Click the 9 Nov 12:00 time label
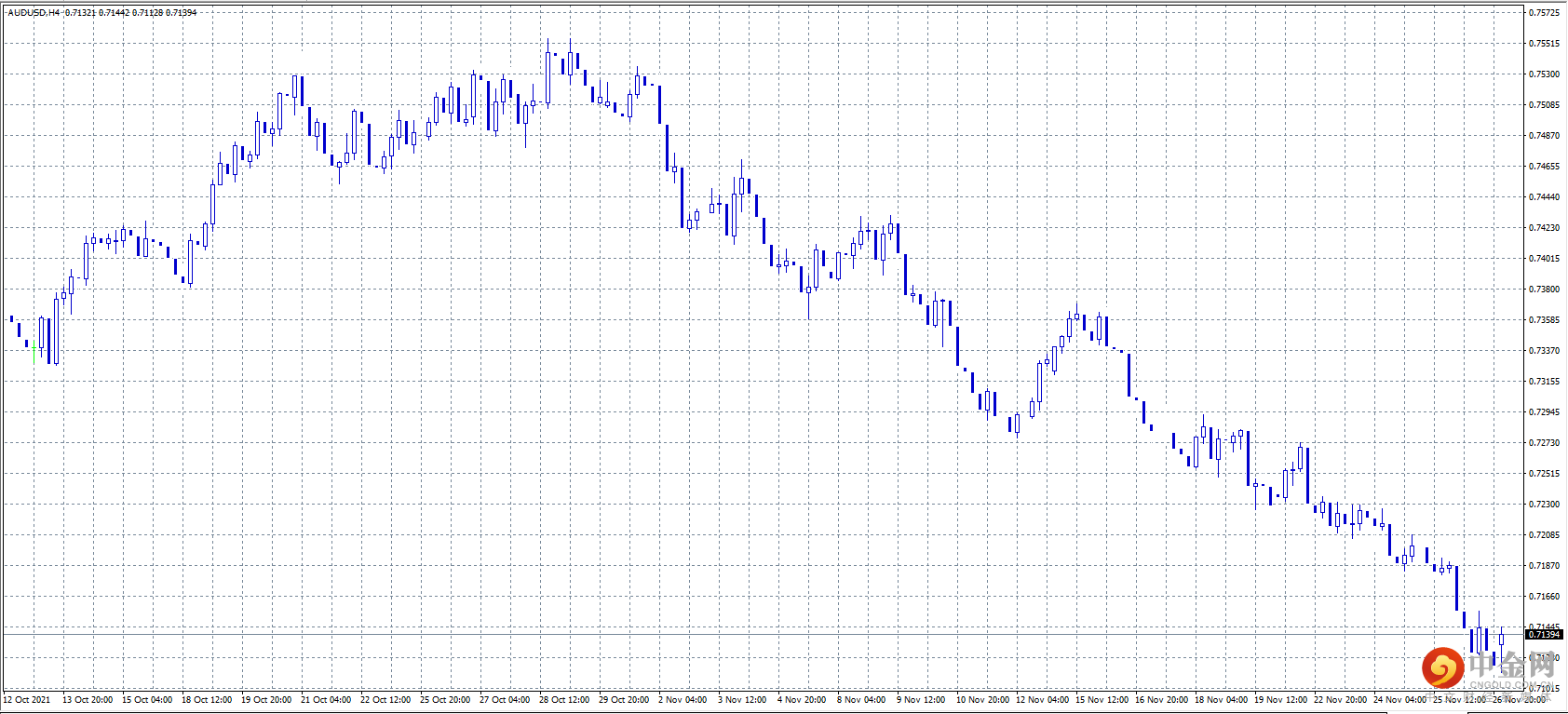The image size is (1568, 714). pyautogui.click(x=921, y=700)
